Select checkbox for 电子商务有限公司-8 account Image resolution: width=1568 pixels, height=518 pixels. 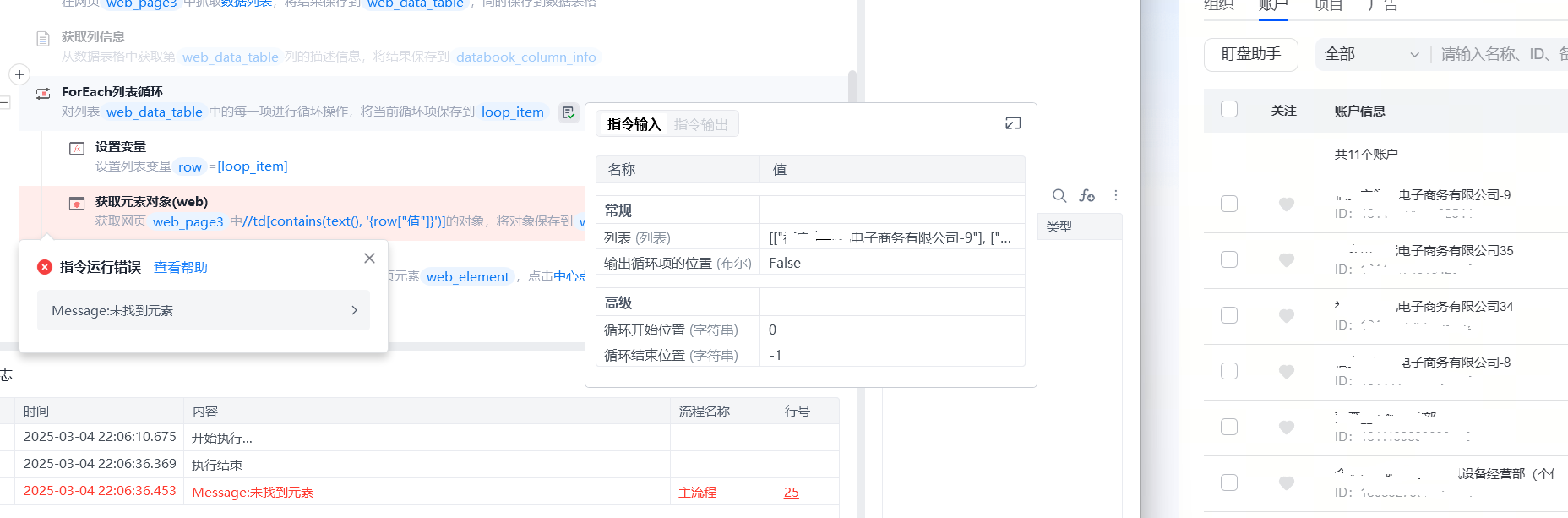click(1229, 371)
